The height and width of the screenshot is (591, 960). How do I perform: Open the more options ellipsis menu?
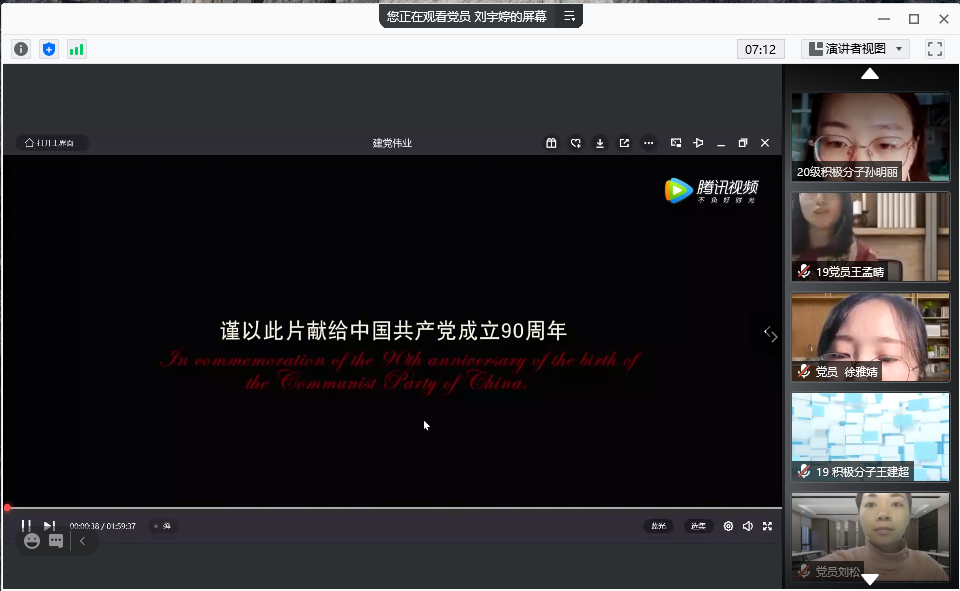point(648,143)
